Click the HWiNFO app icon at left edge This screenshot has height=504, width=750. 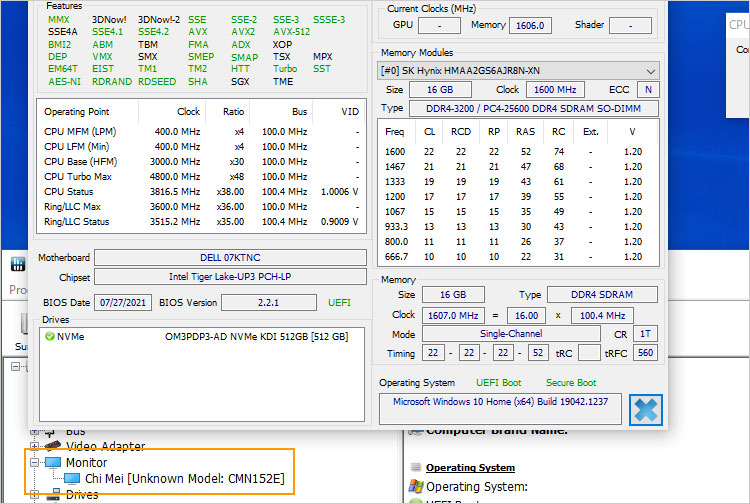pyautogui.click(x=18, y=265)
